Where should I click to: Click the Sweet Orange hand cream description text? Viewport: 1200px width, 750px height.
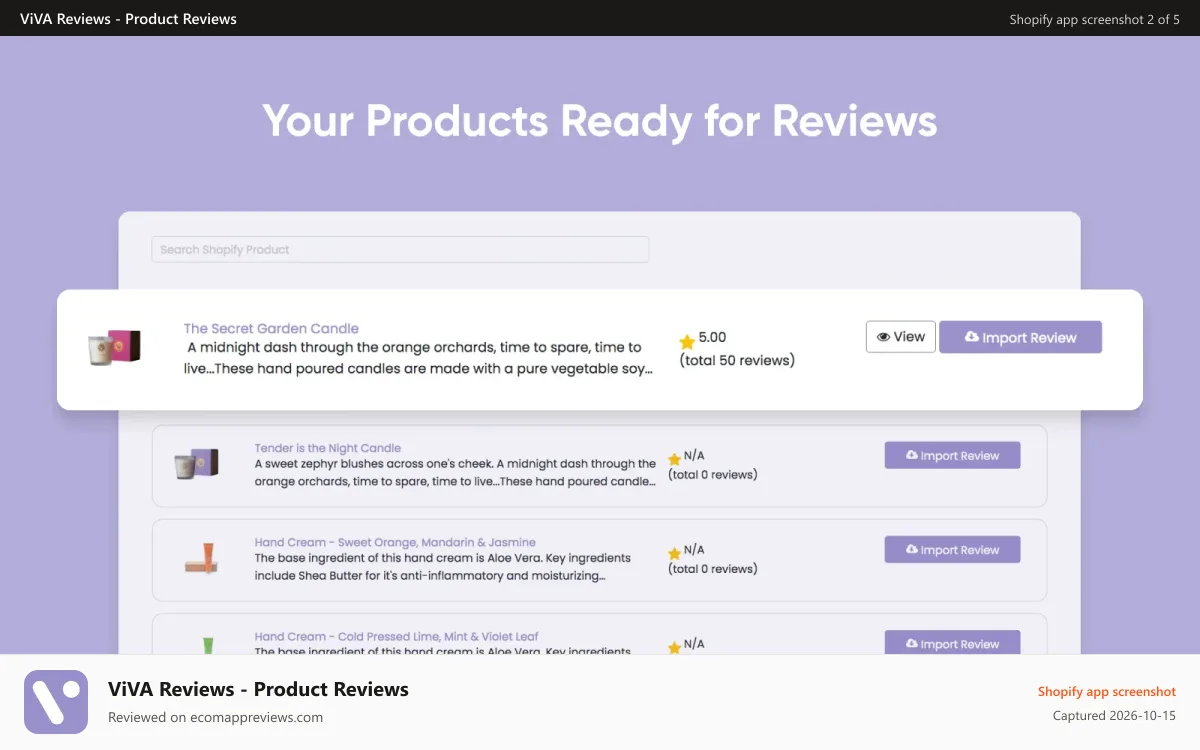(443, 566)
